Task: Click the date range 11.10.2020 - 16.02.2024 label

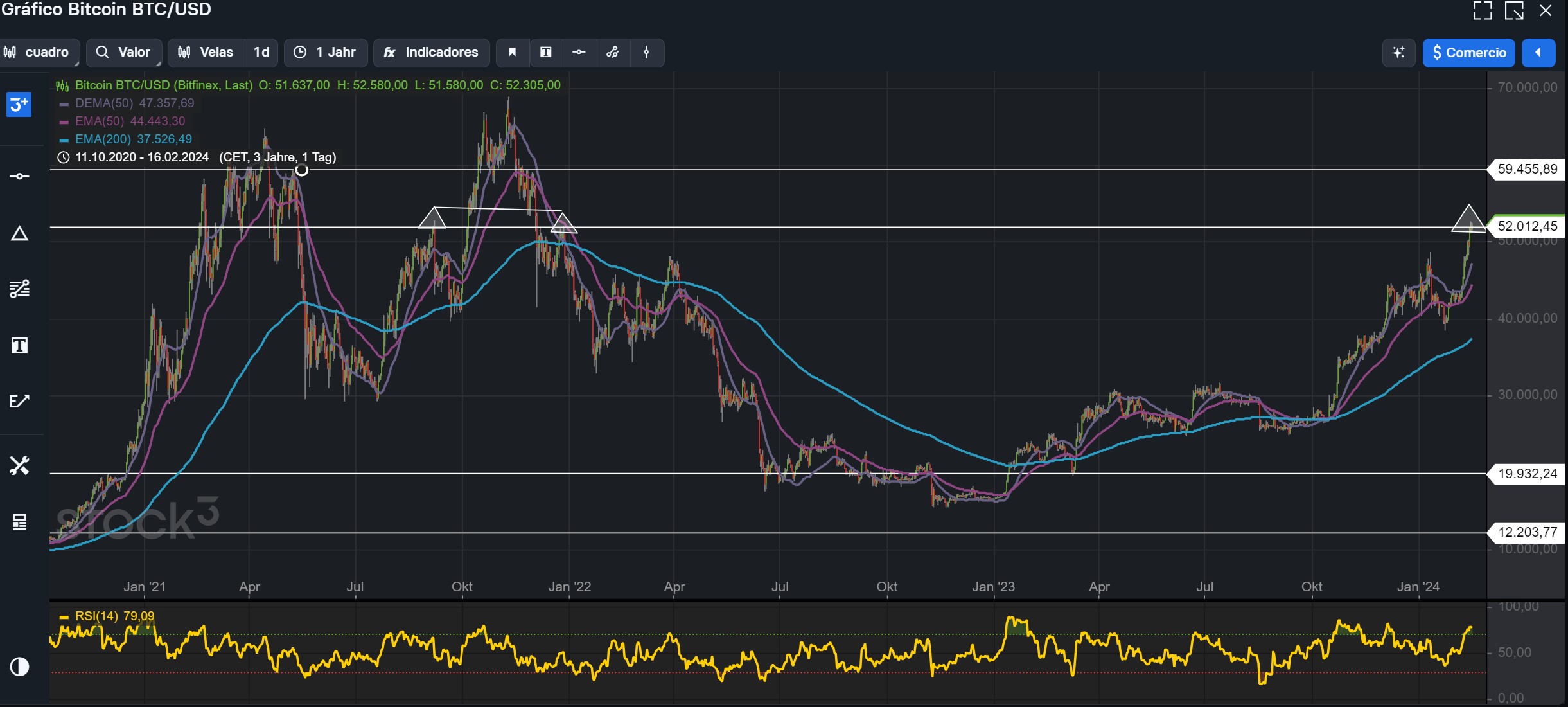Action: coord(142,157)
